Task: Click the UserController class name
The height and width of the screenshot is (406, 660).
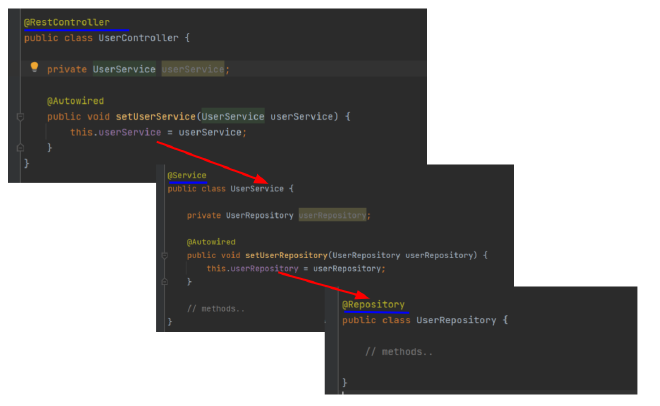Action: 138,38
